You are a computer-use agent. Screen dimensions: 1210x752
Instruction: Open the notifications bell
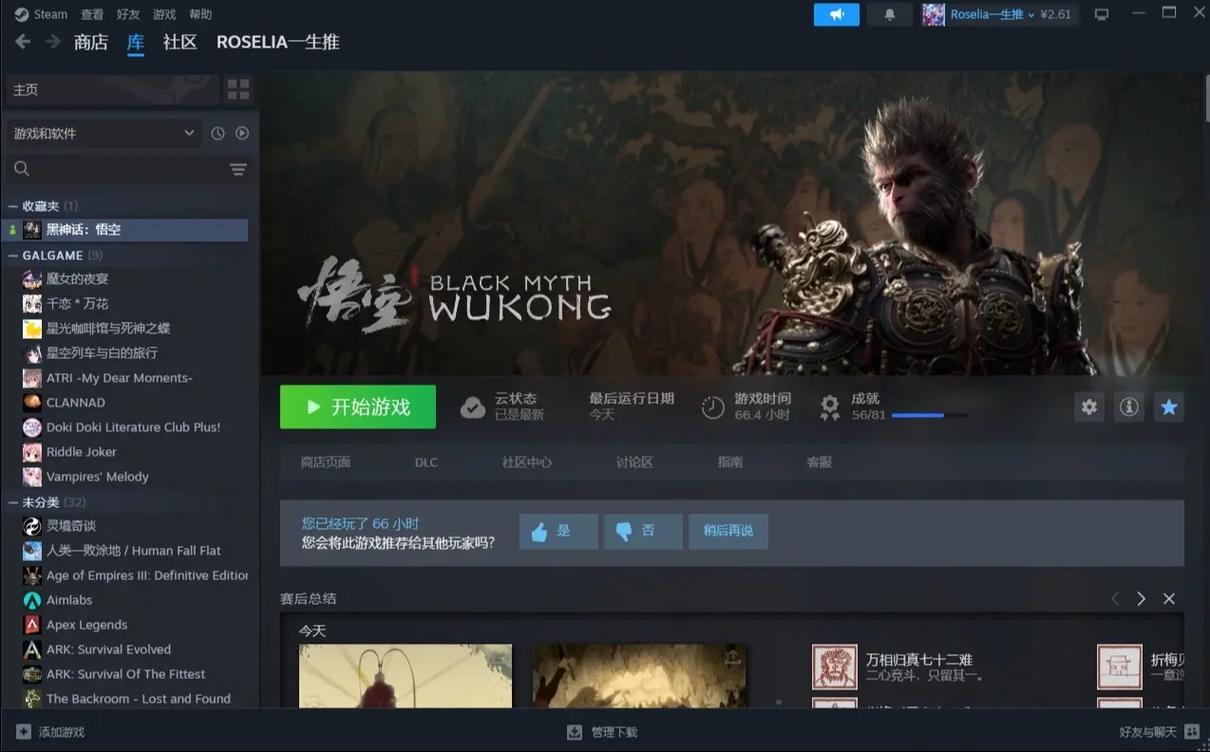(889, 15)
